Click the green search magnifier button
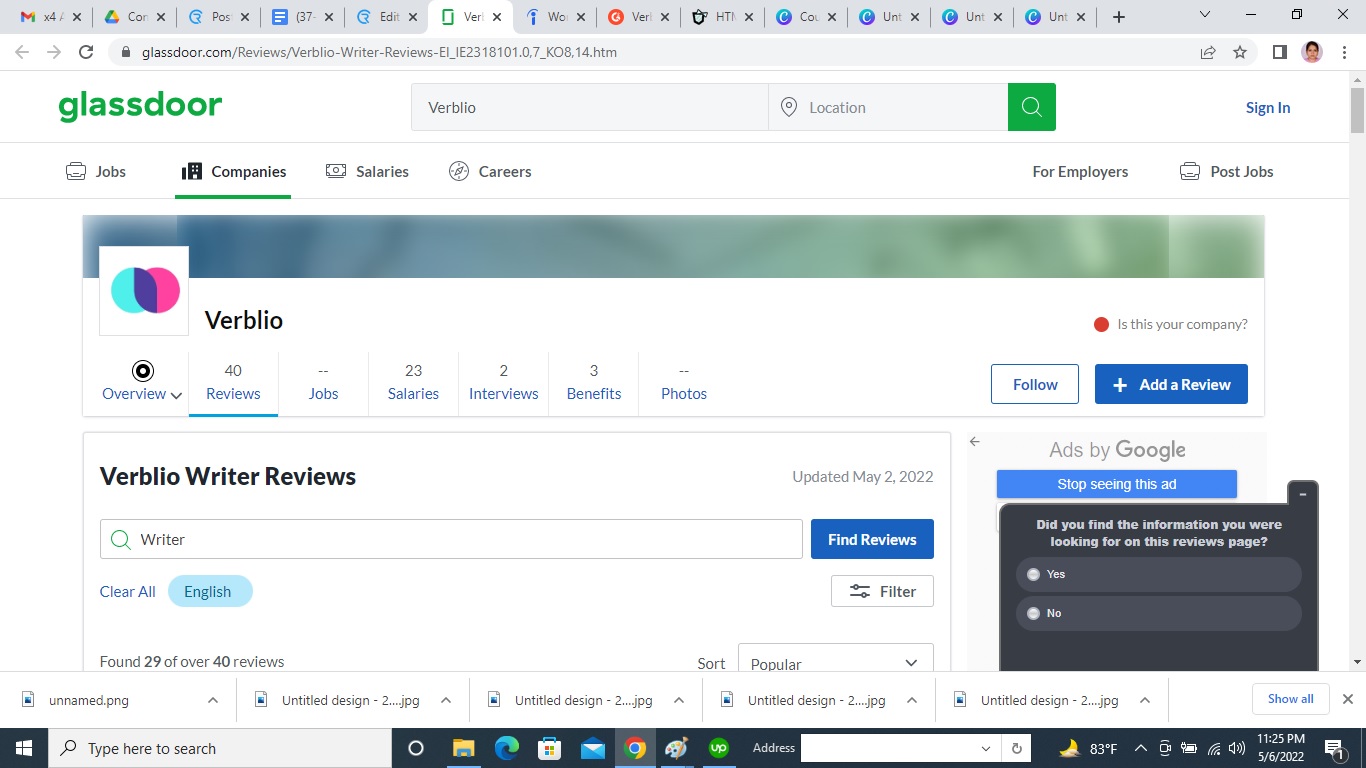The height and width of the screenshot is (768, 1366). click(x=1032, y=107)
